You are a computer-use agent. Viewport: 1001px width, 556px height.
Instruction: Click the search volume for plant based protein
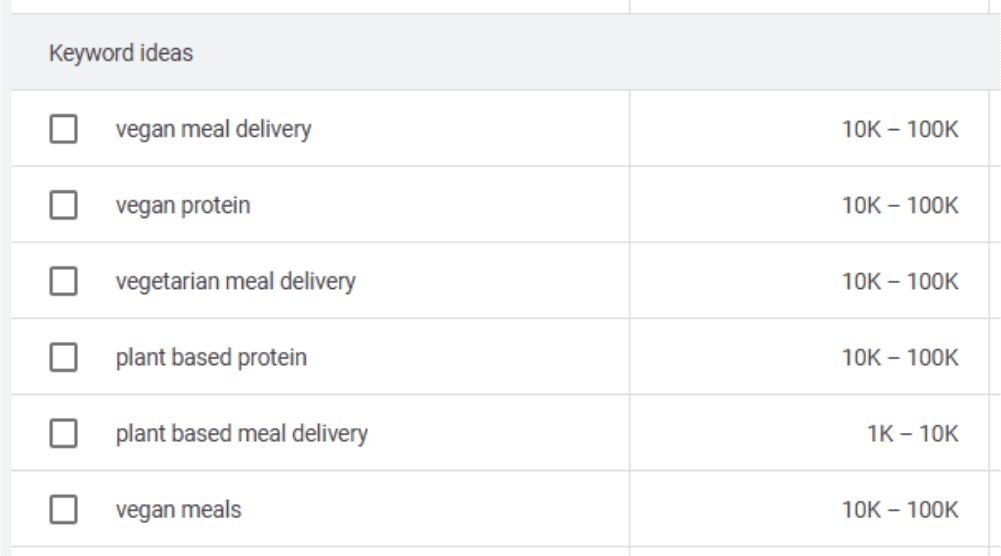click(900, 358)
